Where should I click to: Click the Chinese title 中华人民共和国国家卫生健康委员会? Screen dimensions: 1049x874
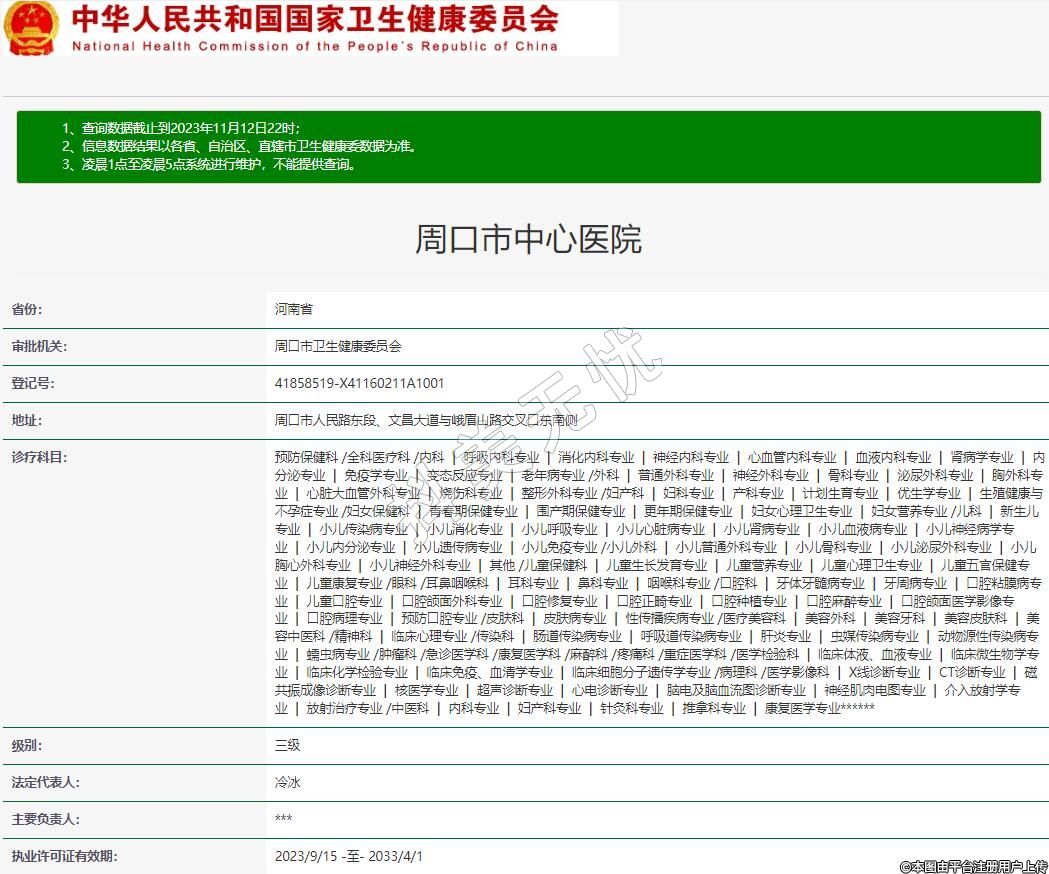click(x=314, y=19)
